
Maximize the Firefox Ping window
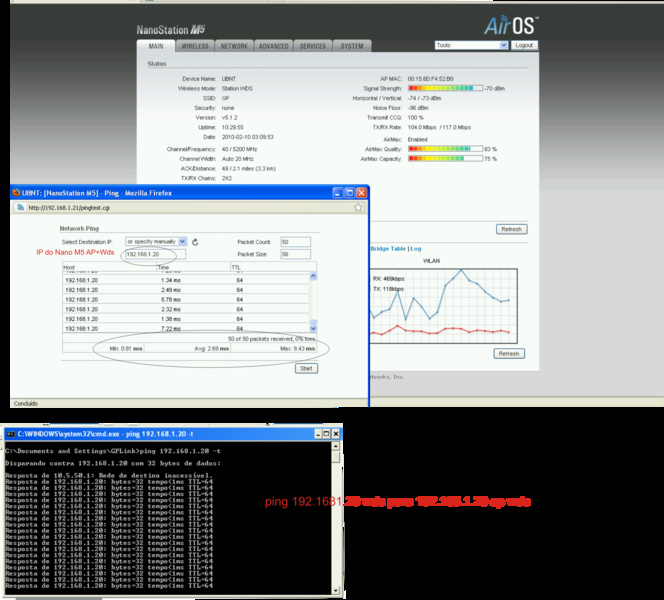pyautogui.click(x=349, y=193)
